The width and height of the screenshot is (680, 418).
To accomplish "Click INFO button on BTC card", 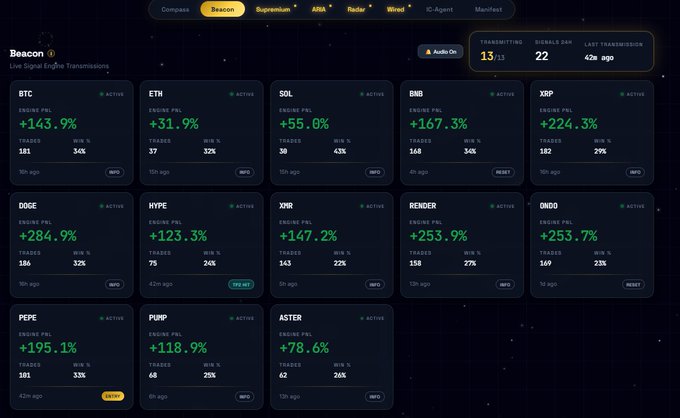I will pos(114,172).
